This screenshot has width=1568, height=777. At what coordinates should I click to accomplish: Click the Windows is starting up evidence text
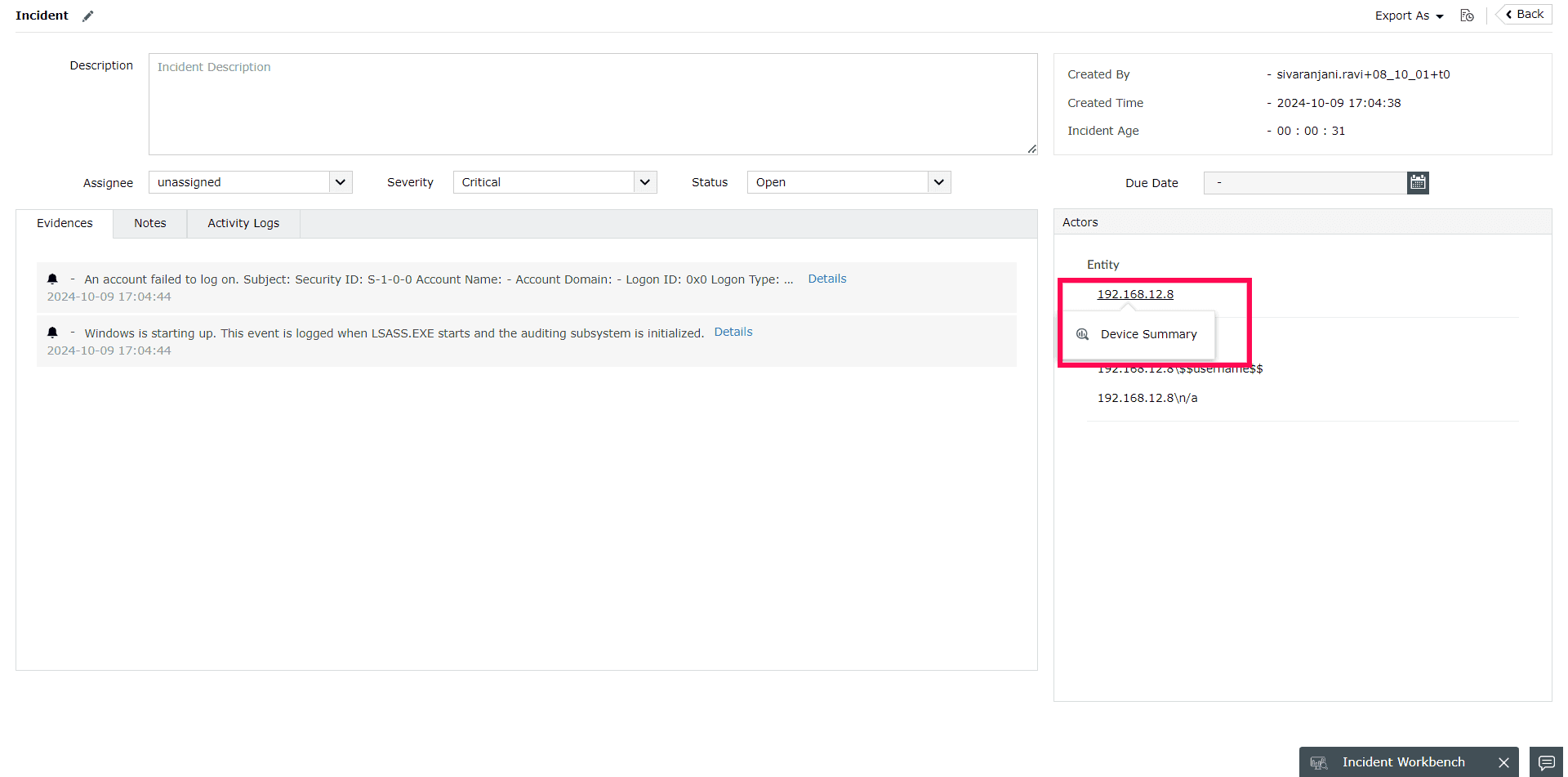tap(394, 333)
